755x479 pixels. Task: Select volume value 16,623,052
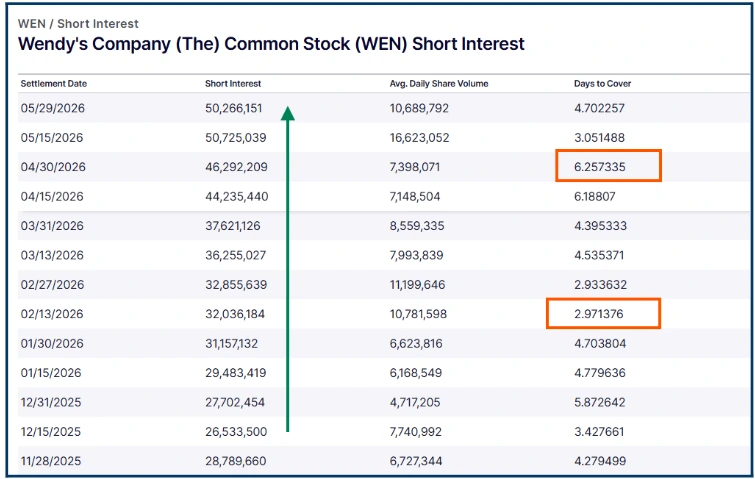pos(419,138)
